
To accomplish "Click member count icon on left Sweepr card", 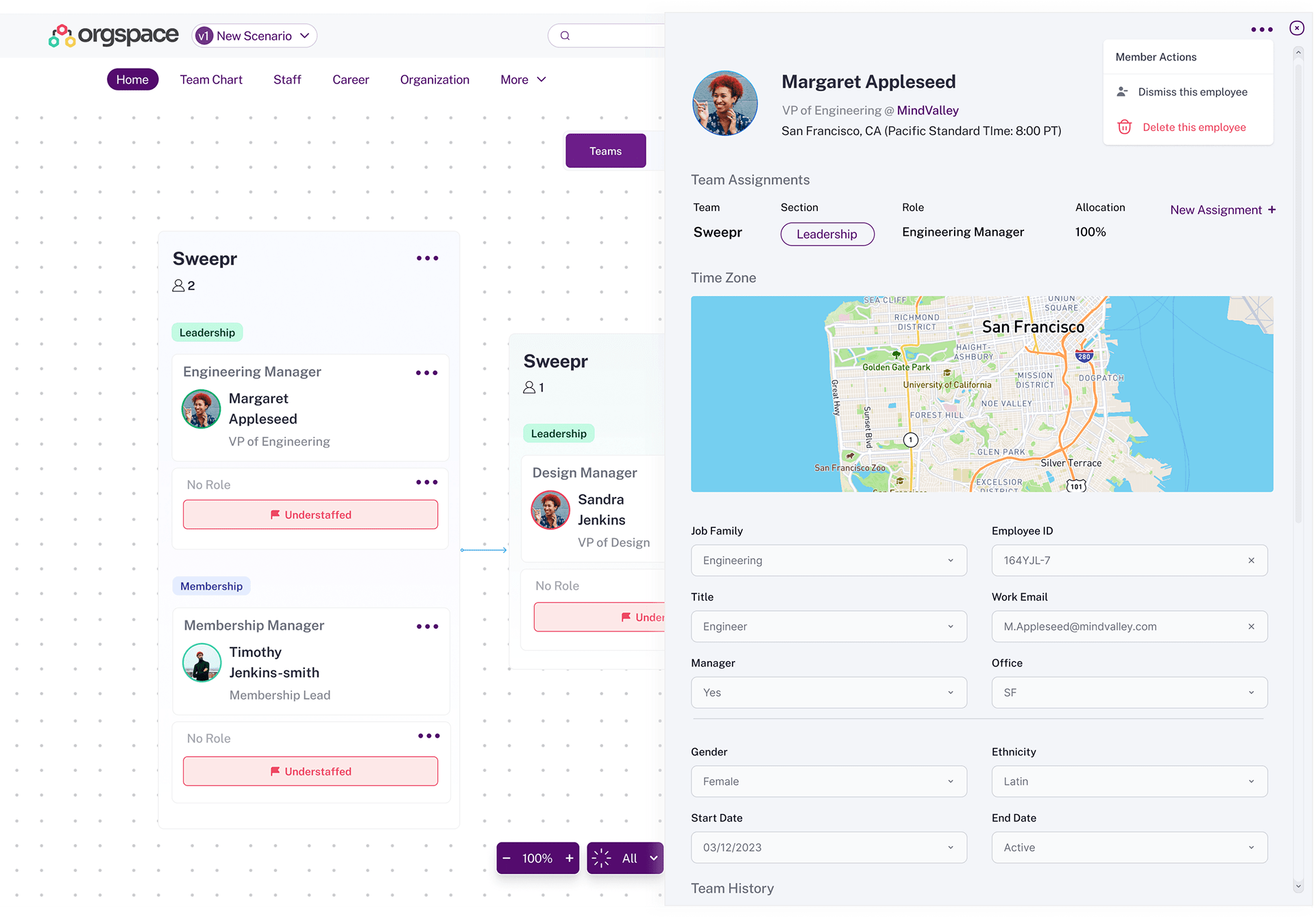I will [x=178, y=286].
